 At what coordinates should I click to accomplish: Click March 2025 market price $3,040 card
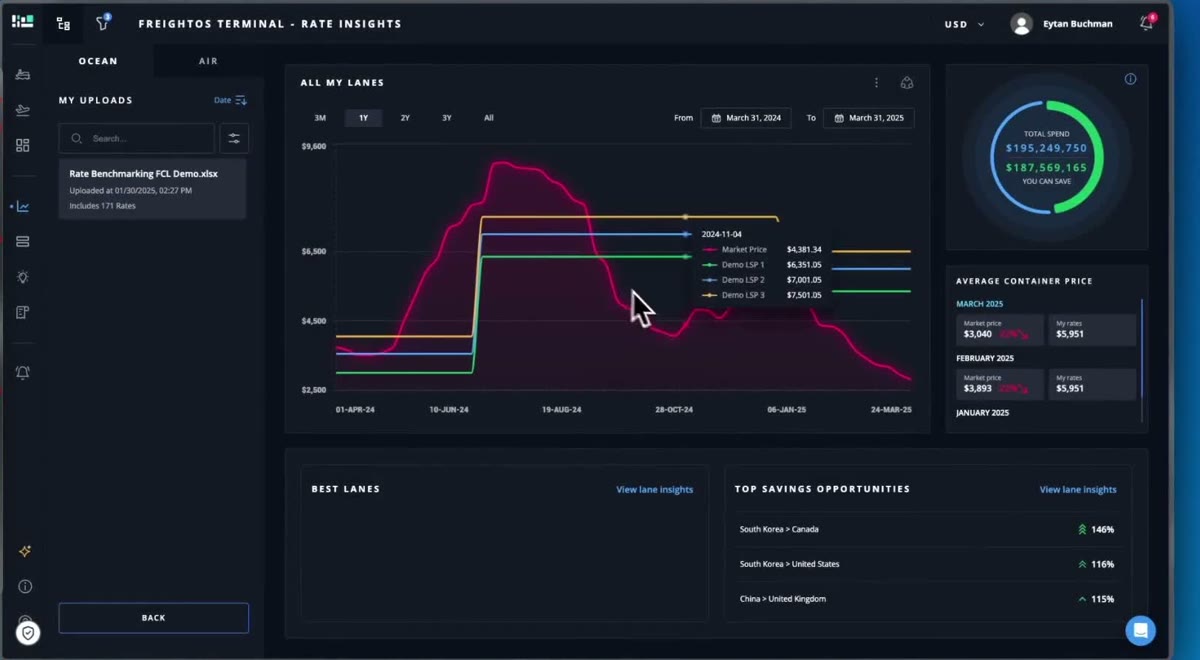click(999, 330)
